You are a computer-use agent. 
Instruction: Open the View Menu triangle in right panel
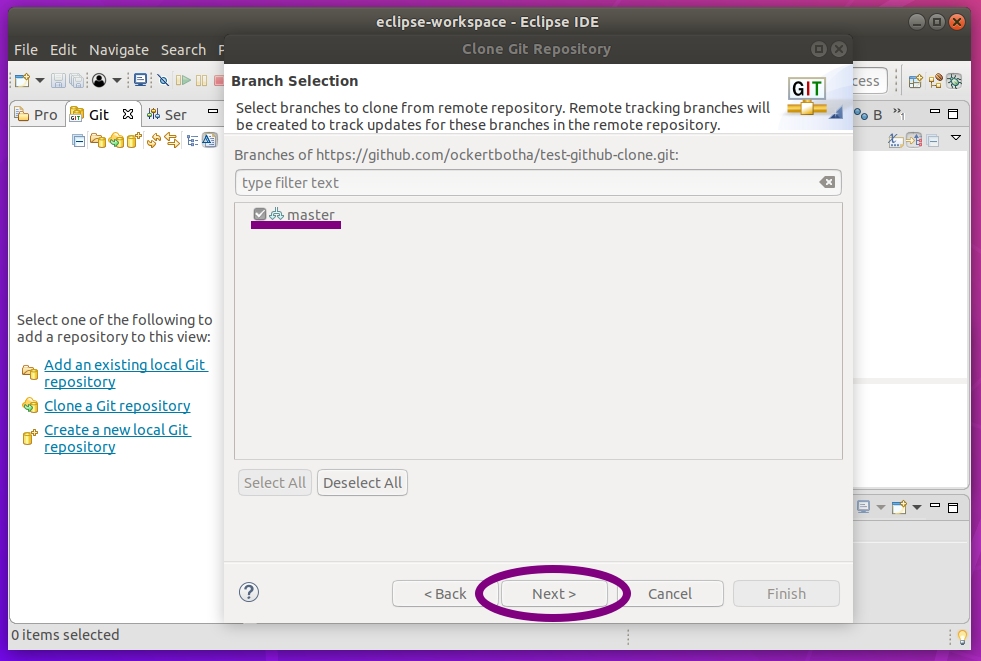pos(955,137)
